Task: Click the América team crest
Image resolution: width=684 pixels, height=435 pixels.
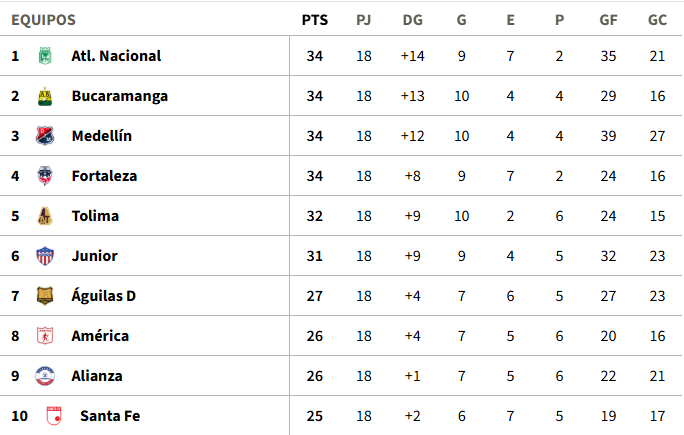Action: point(44,336)
